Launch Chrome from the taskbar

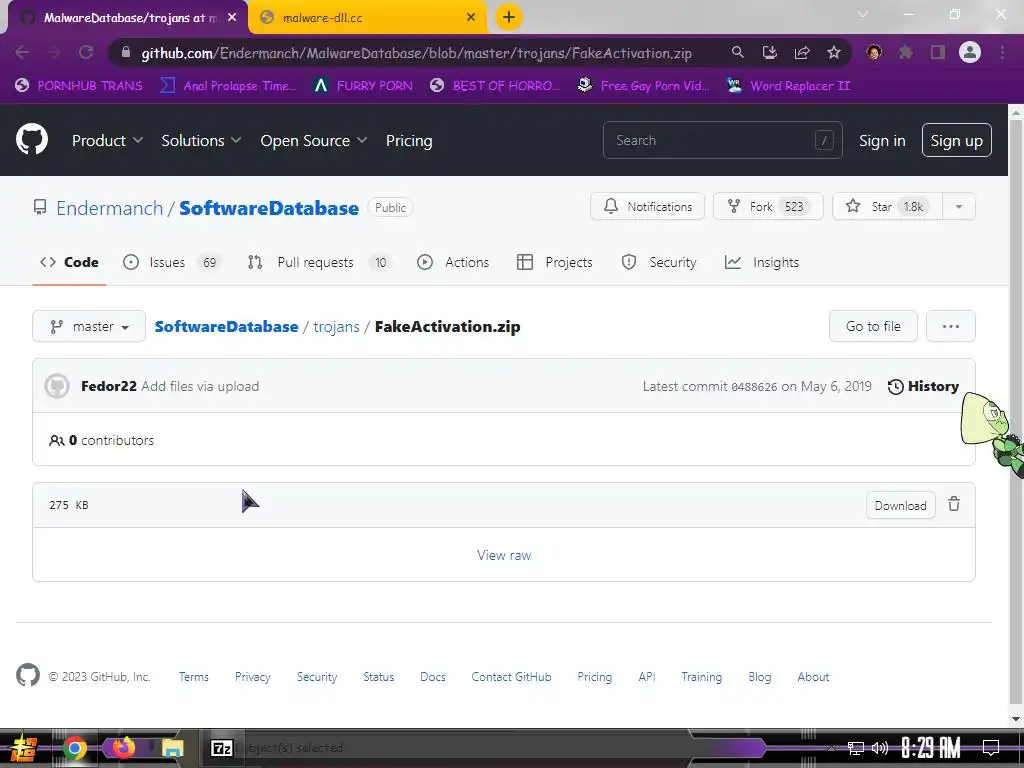(x=74, y=748)
